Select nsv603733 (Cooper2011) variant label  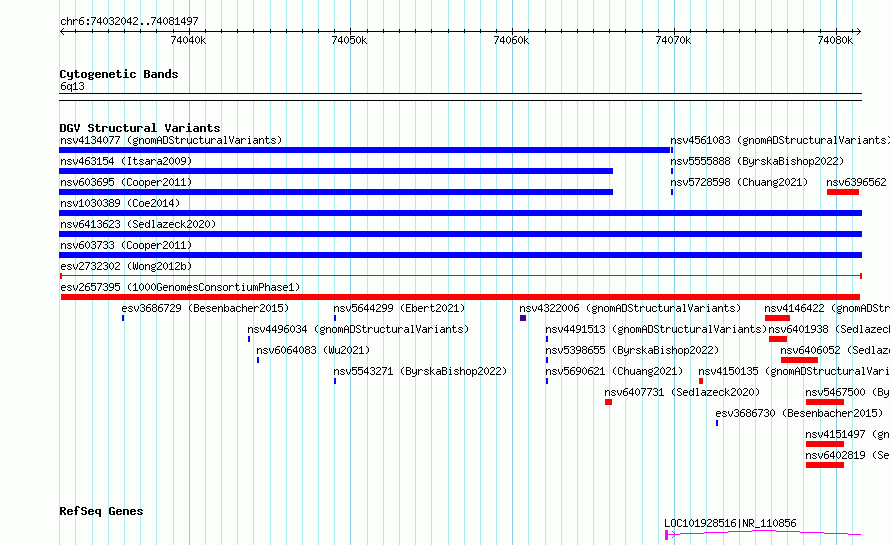(x=126, y=245)
